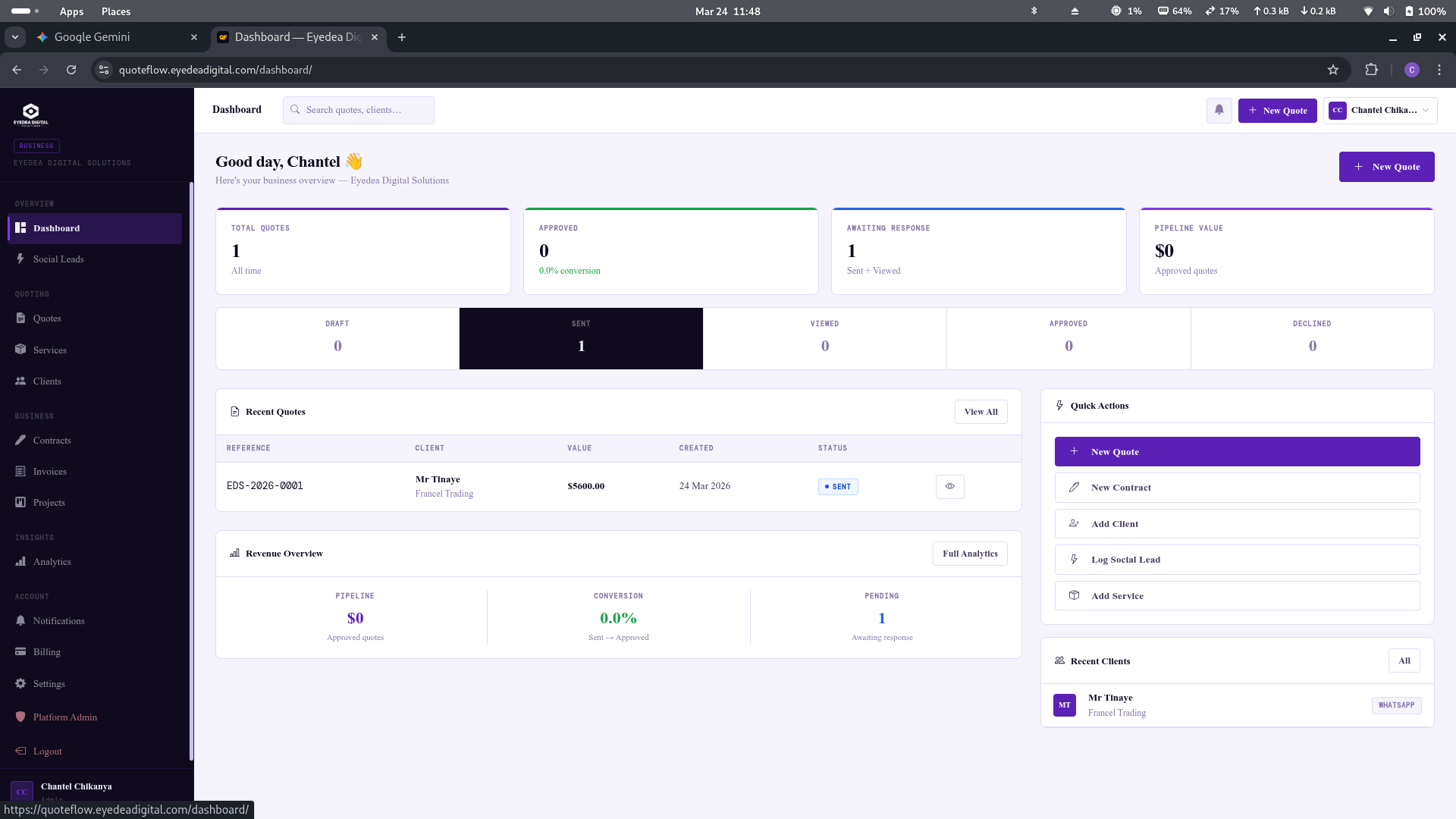The width and height of the screenshot is (1456, 819).
Task: Click the notification bell icon in header
Action: pyautogui.click(x=1219, y=110)
